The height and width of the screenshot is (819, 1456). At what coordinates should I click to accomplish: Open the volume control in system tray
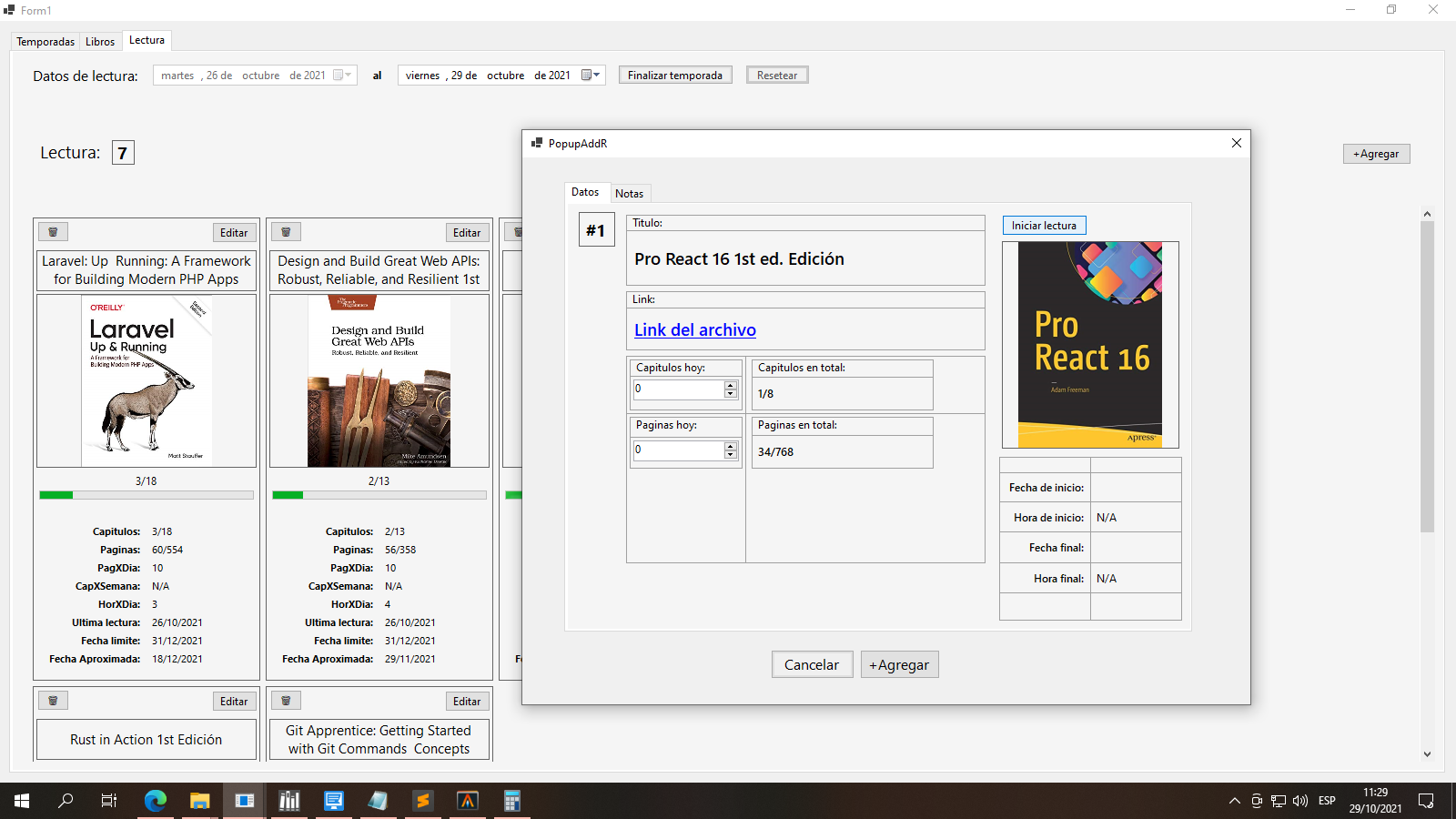(x=1300, y=801)
